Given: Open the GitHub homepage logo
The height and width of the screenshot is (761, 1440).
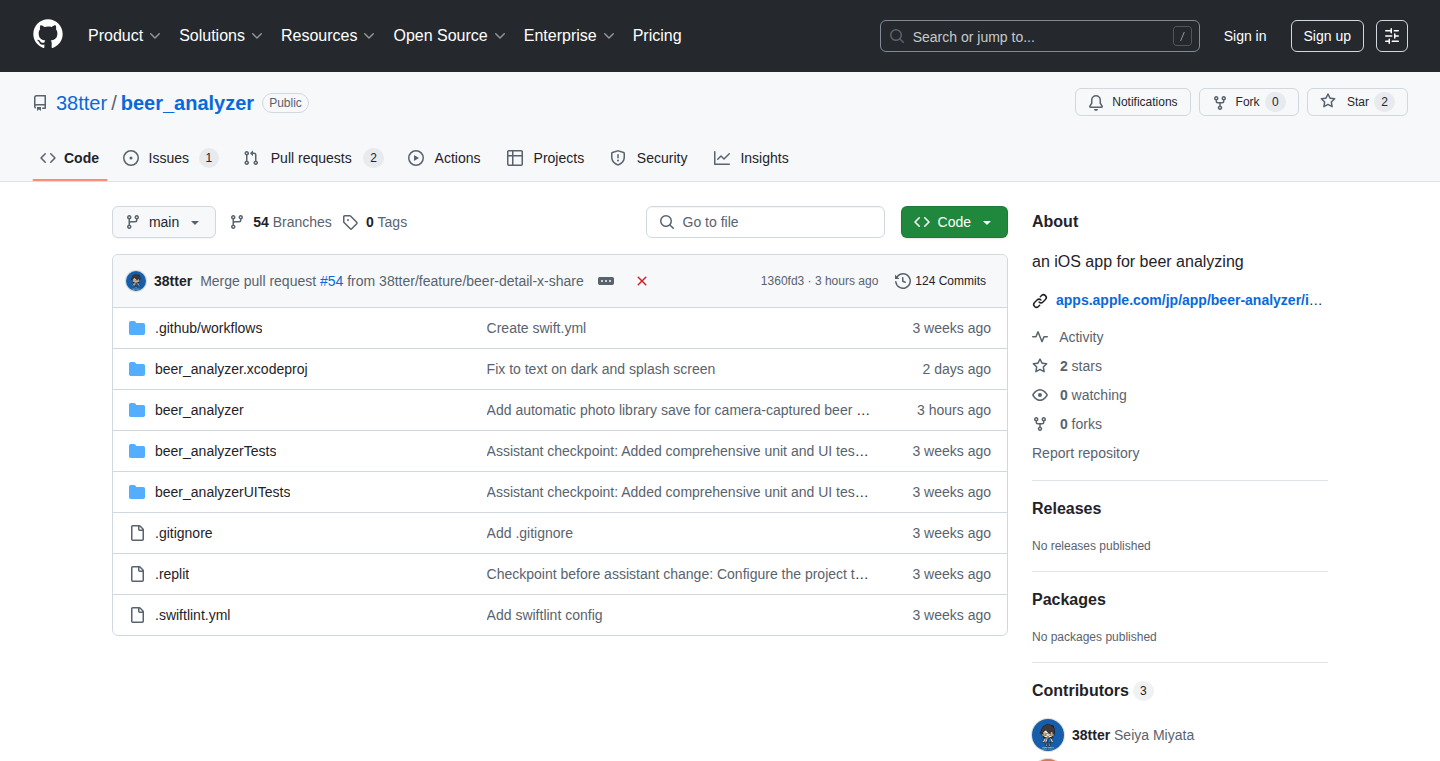Looking at the screenshot, I should click(48, 35).
